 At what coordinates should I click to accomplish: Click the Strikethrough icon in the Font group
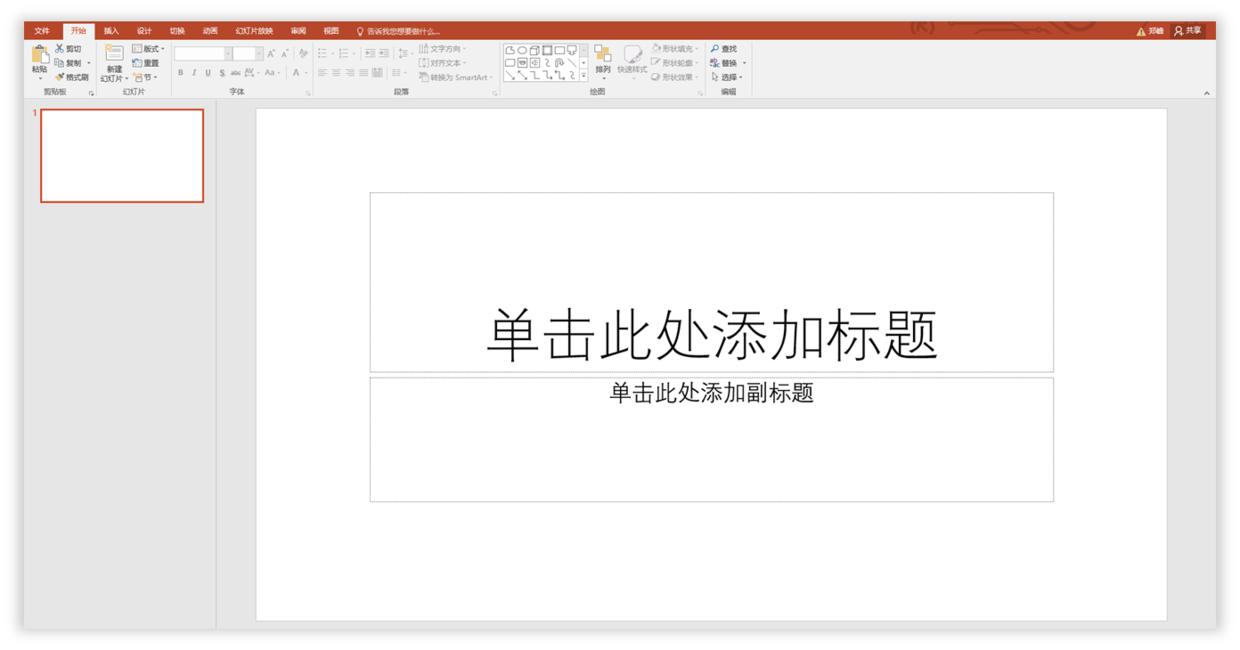pos(236,71)
